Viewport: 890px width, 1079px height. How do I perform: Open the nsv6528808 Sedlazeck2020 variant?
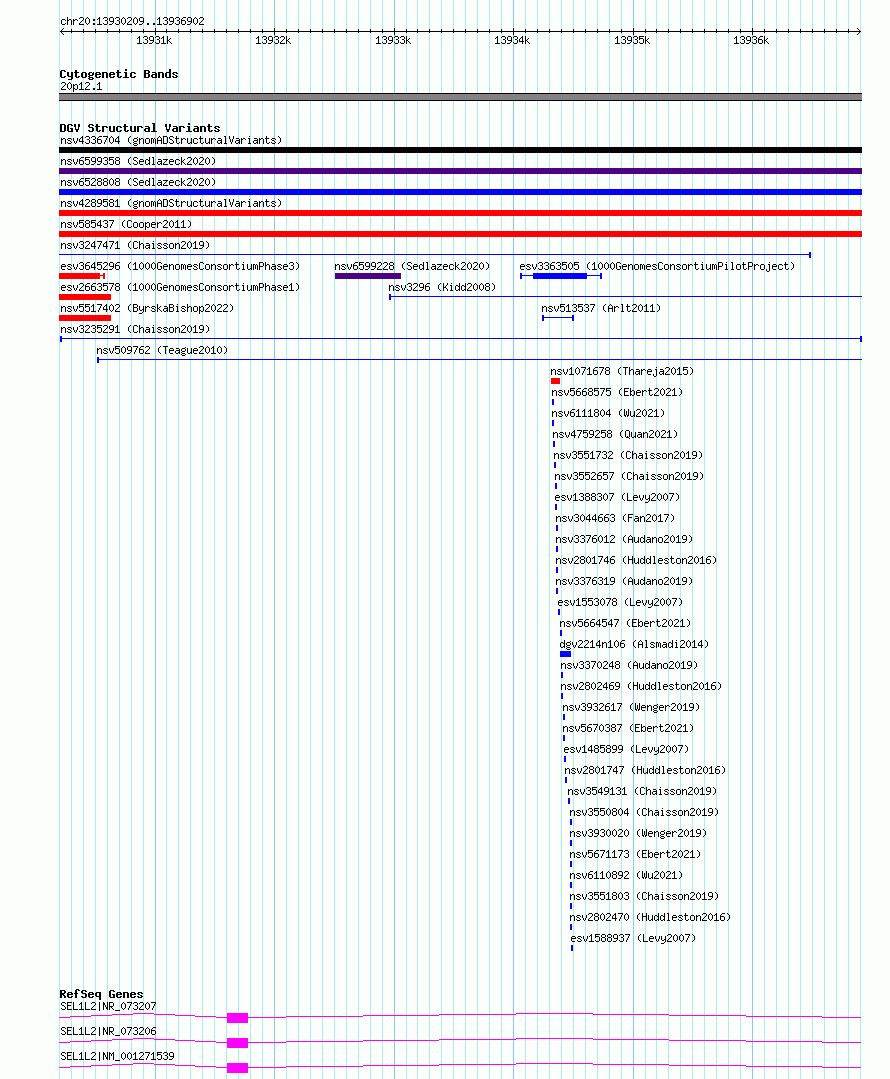tap(138, 182)
